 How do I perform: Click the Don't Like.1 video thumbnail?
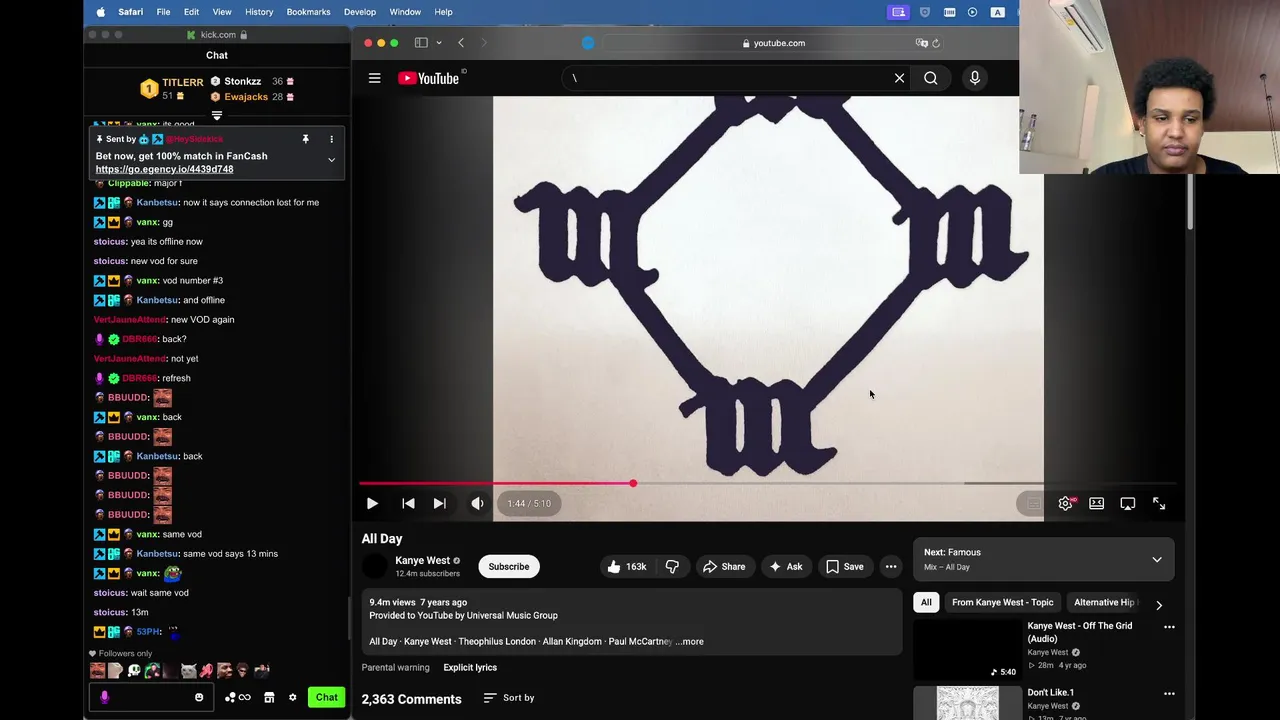[x=967, y=702]
